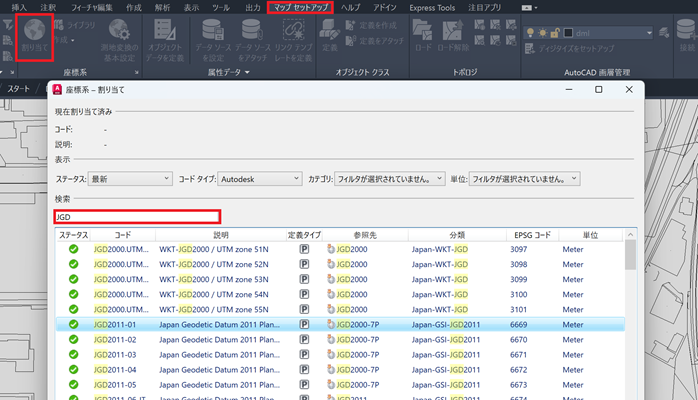The image size is (698, 400).
Task: Open the マップ セットアップ ribbon tab
Action: tap(300, 8)
